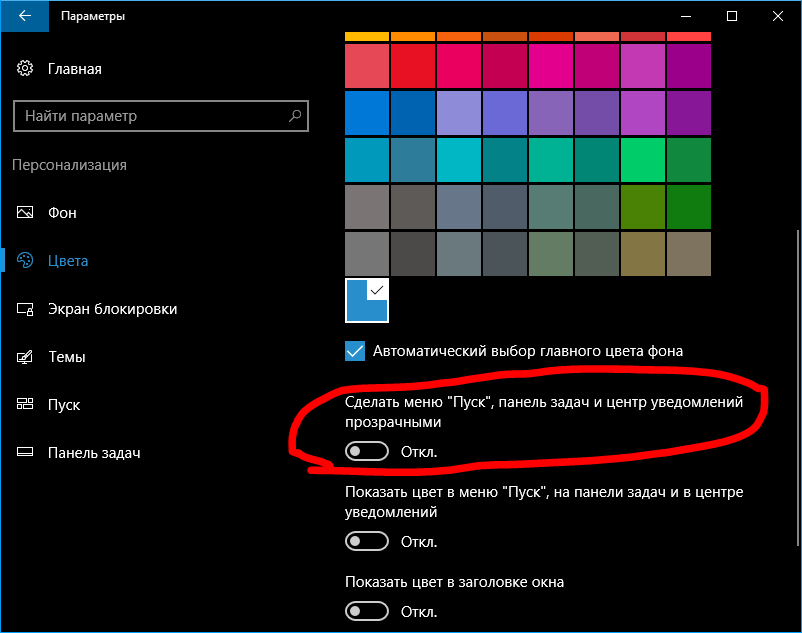Uncheck automatic main background color checkbox
This screenshot has height=633, width=802.
[355, 351]
